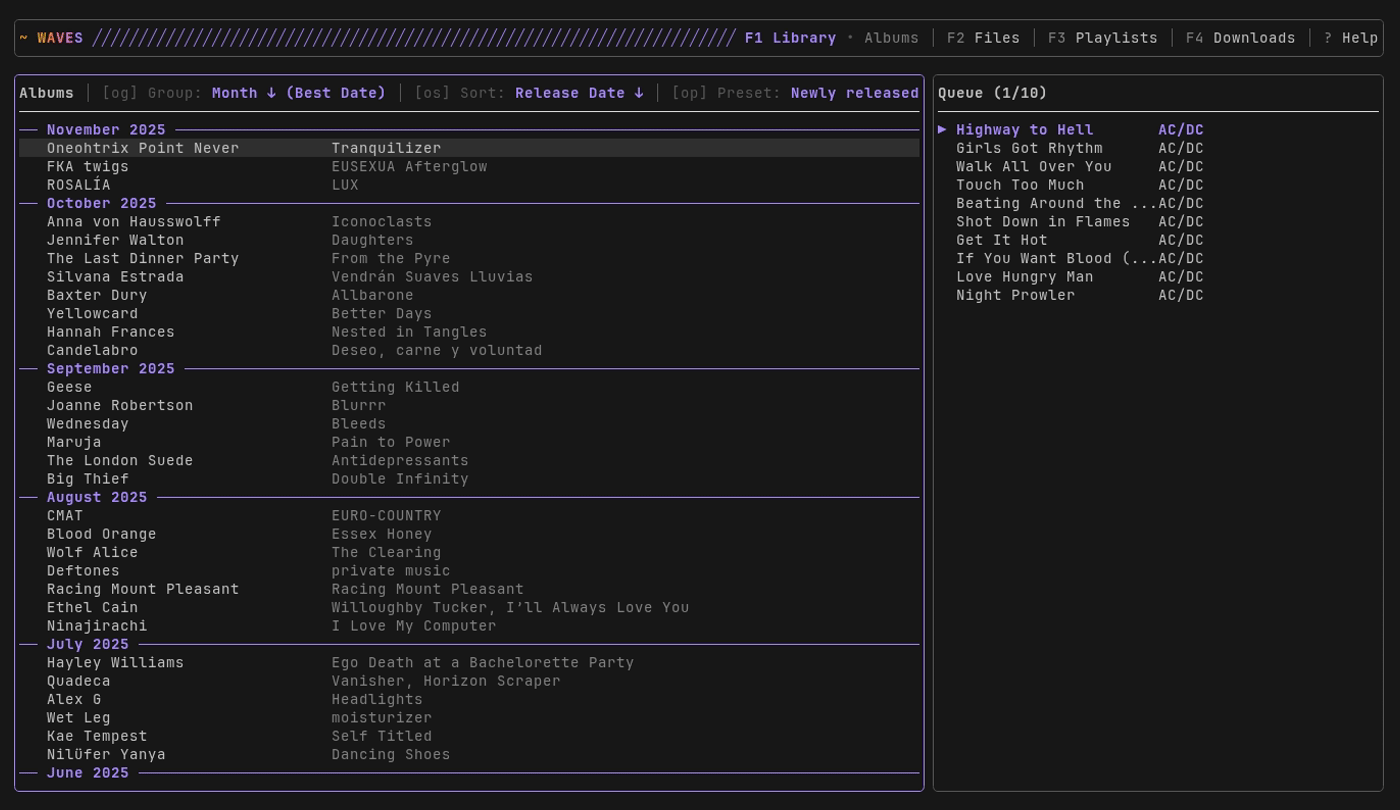The image size is (1400, 810).
Task: Change the Newly released preset
Action: (855, 93)
